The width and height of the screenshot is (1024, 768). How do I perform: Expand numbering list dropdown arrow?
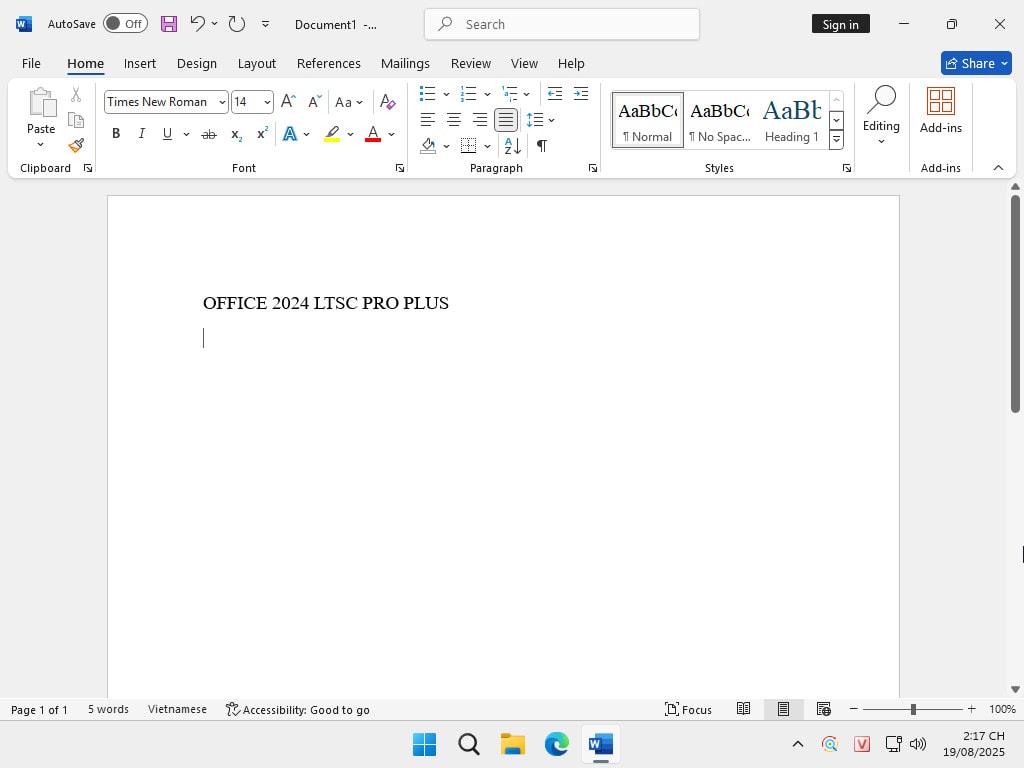point(487,95)
